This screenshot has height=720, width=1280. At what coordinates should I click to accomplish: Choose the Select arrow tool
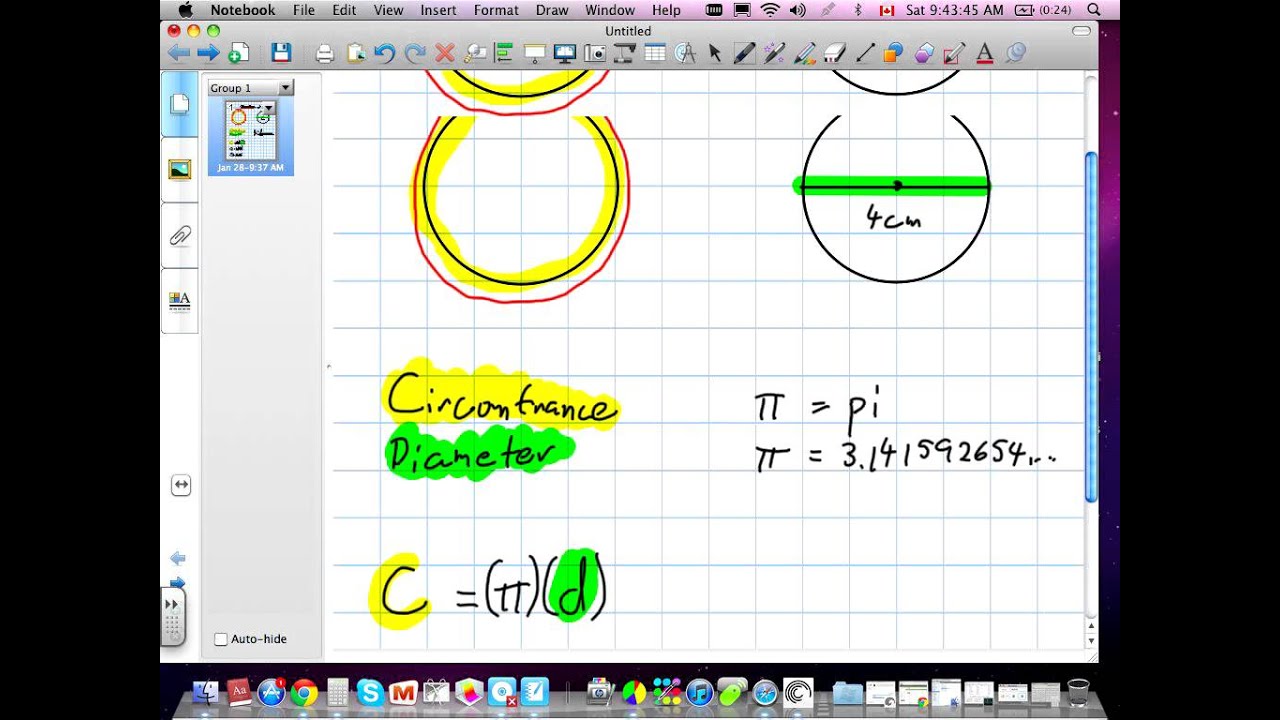click(715, 53)
